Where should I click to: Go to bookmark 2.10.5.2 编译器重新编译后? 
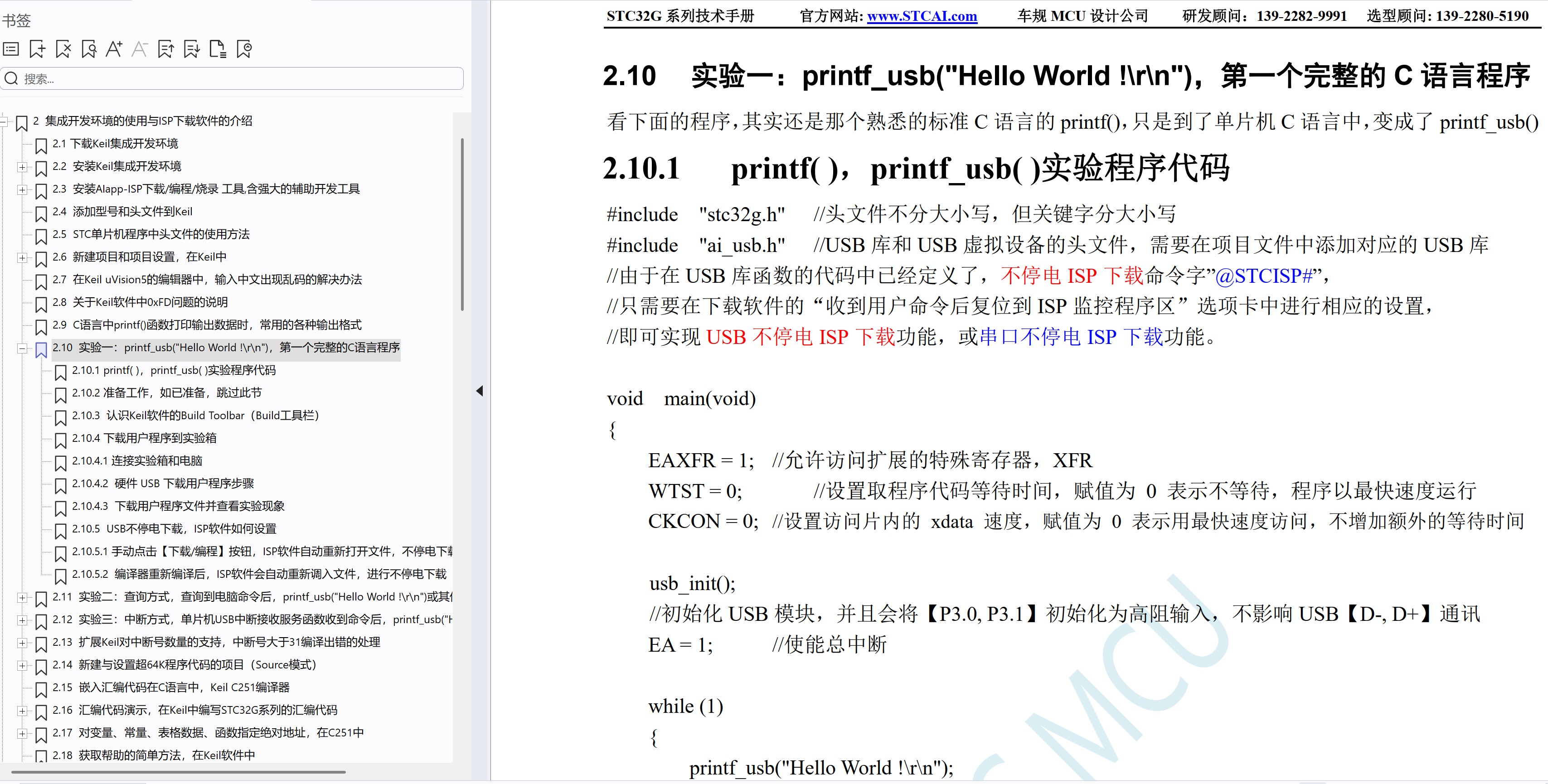pos(259,574)
